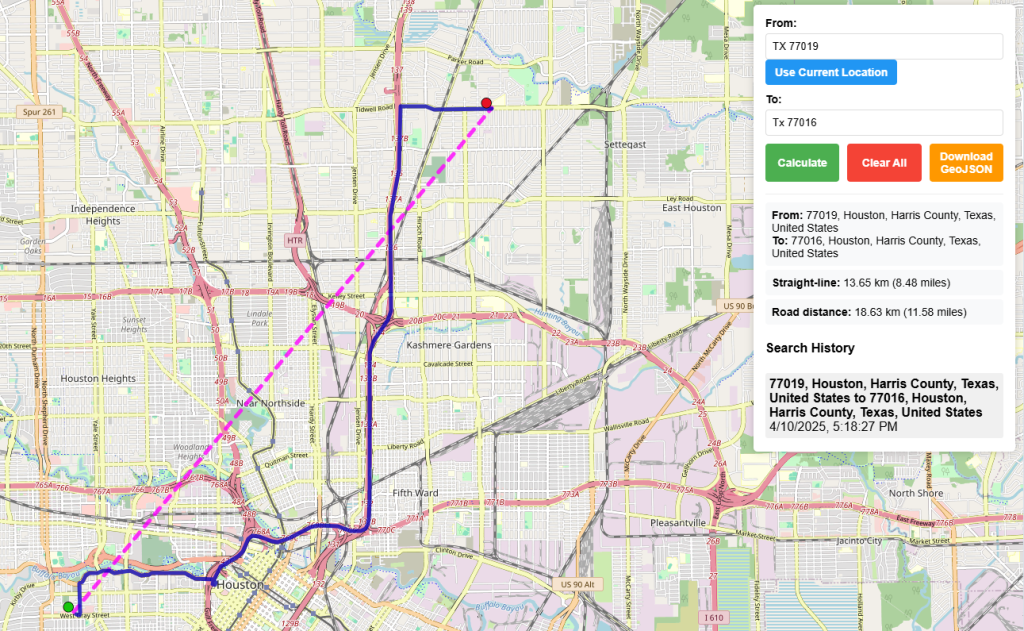Open the 77019 to 77016 search history entry
Viewport: 1024px width, 631px height.
coord(884,405)
